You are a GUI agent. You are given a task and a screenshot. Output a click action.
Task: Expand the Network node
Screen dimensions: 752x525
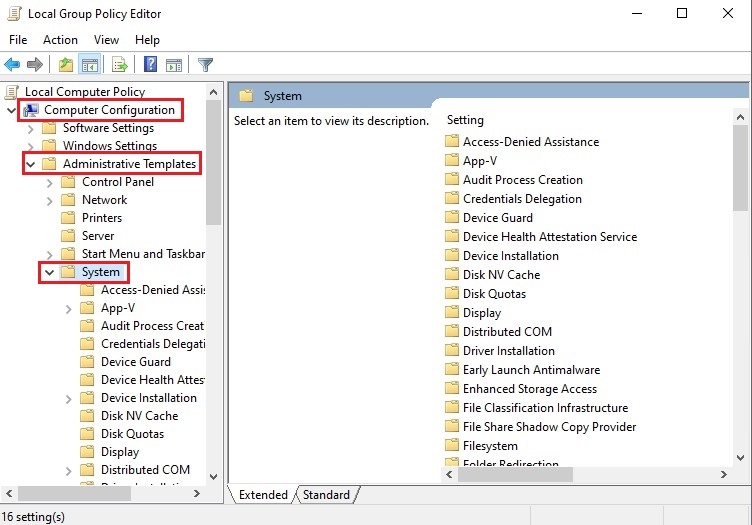[49, 201]
